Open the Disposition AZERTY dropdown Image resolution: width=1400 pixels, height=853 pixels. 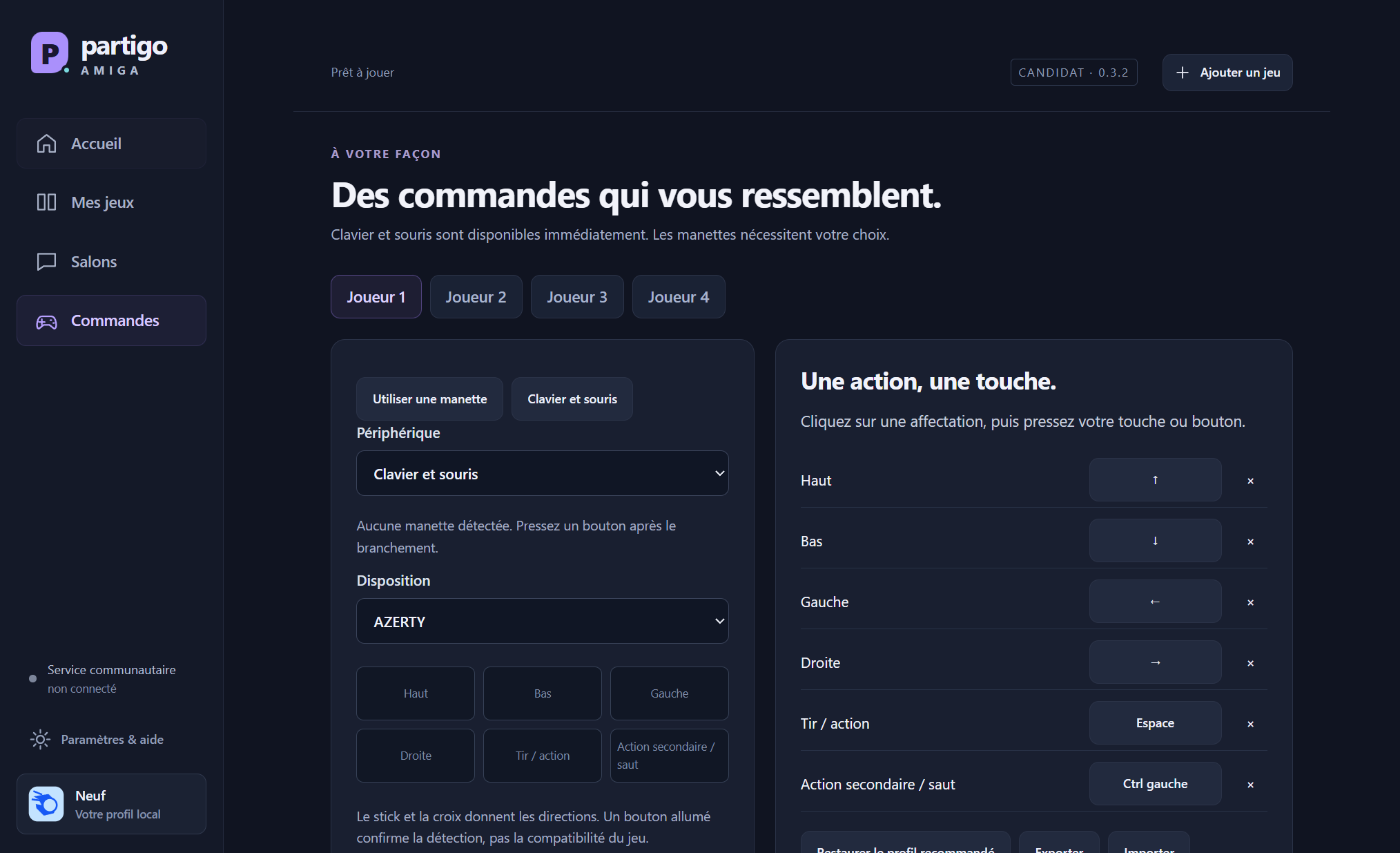[543, 622]
